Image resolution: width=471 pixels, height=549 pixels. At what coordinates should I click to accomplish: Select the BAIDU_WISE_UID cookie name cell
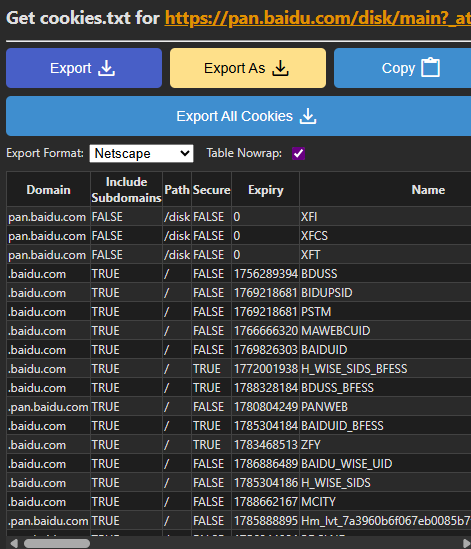click(x=385, y=464)
